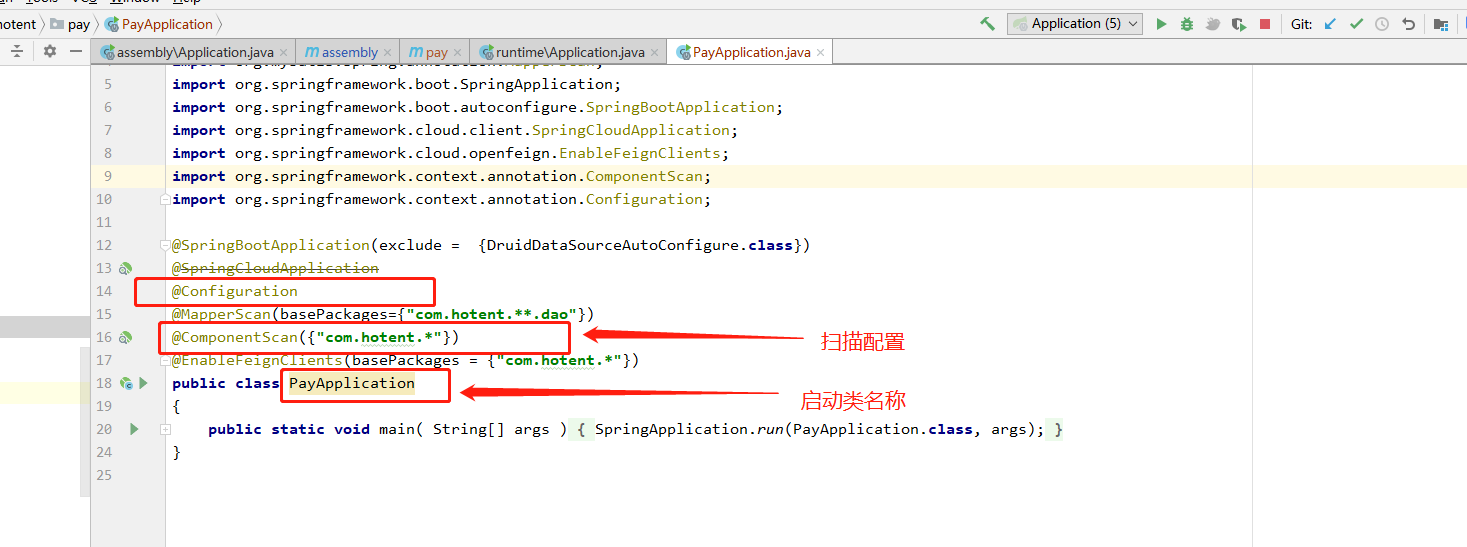
Task: Close the assembly\Application.java tab
Action: pos(284,52)
